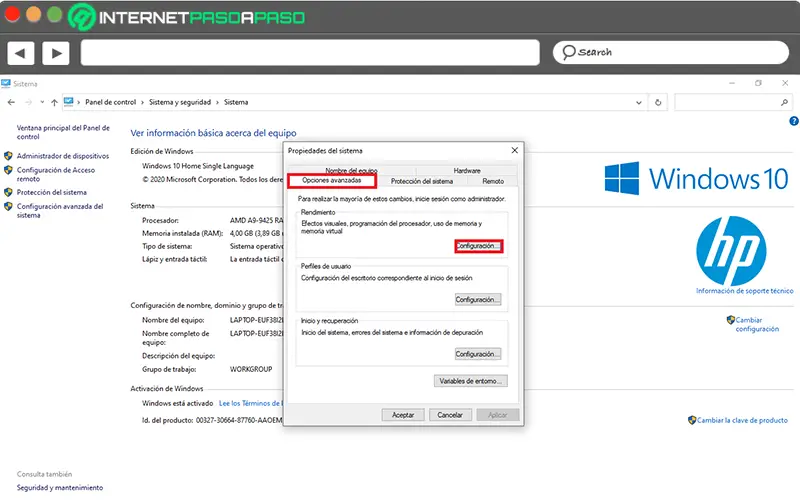Click shield icon beside Configuración de Acceso remoto
This screenshot has height=500, width=800.
pos(8,170)
